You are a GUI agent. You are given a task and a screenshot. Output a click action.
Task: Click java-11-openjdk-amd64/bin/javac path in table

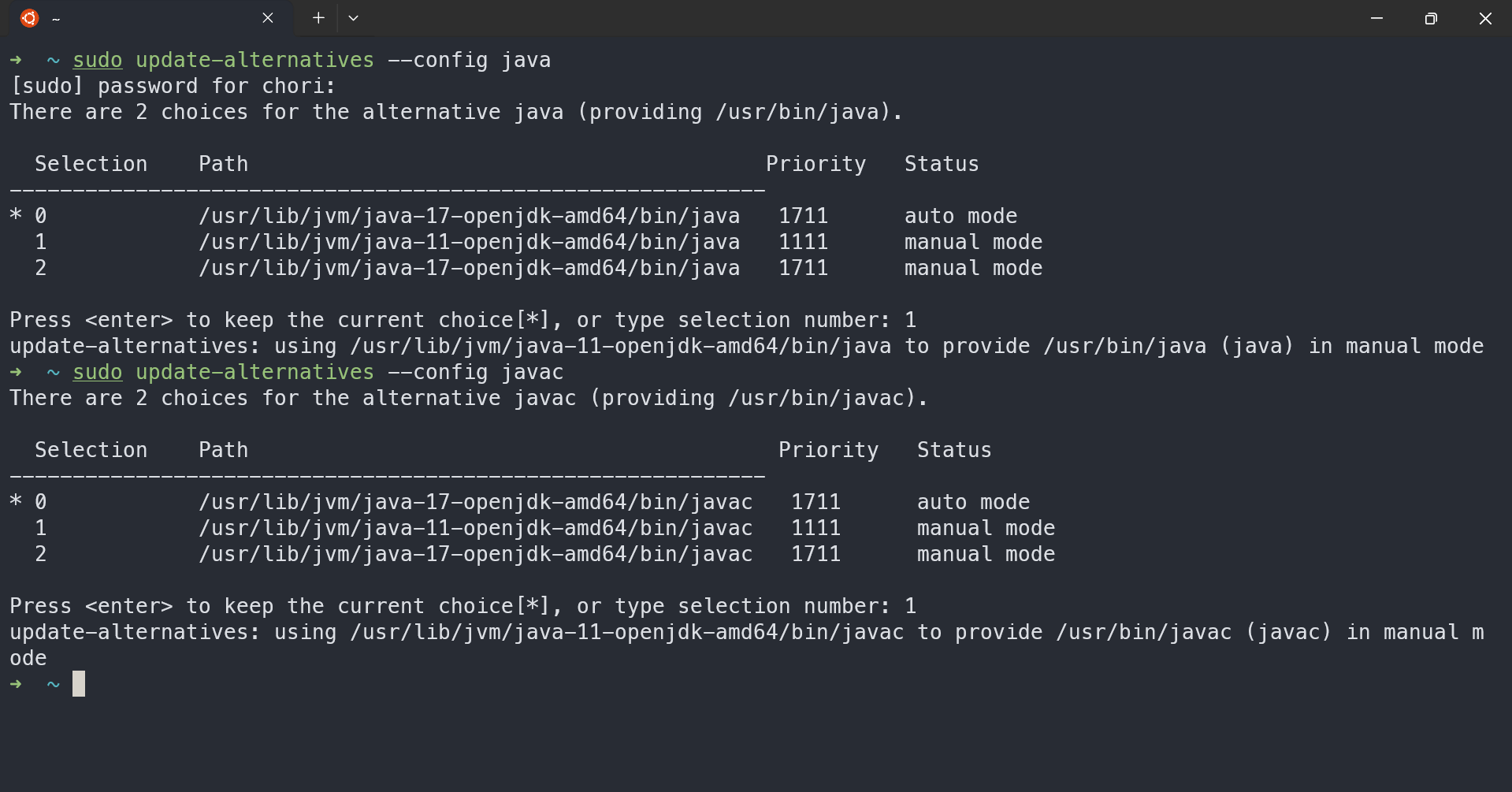click(x=476, y=528)
